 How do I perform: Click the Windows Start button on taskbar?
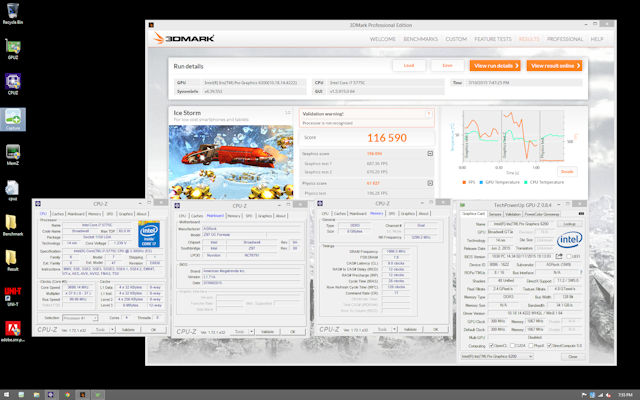(6, 395)
